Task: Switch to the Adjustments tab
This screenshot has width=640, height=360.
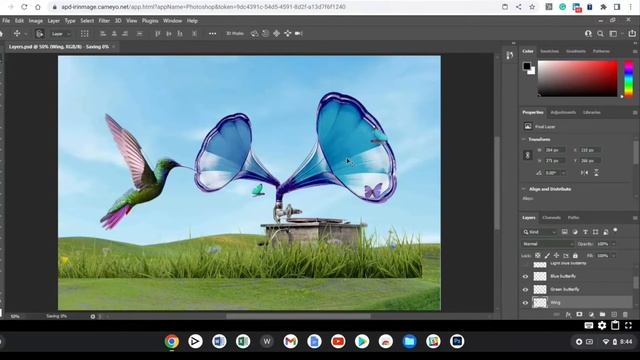Action: pos(563,112)
